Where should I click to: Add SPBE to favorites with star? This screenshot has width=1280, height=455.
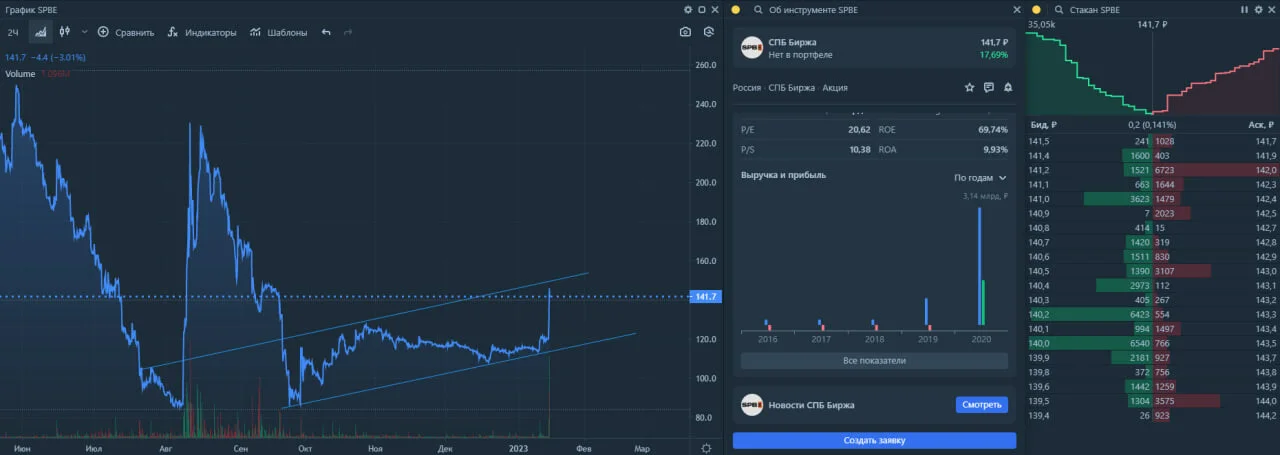point(969,87)
